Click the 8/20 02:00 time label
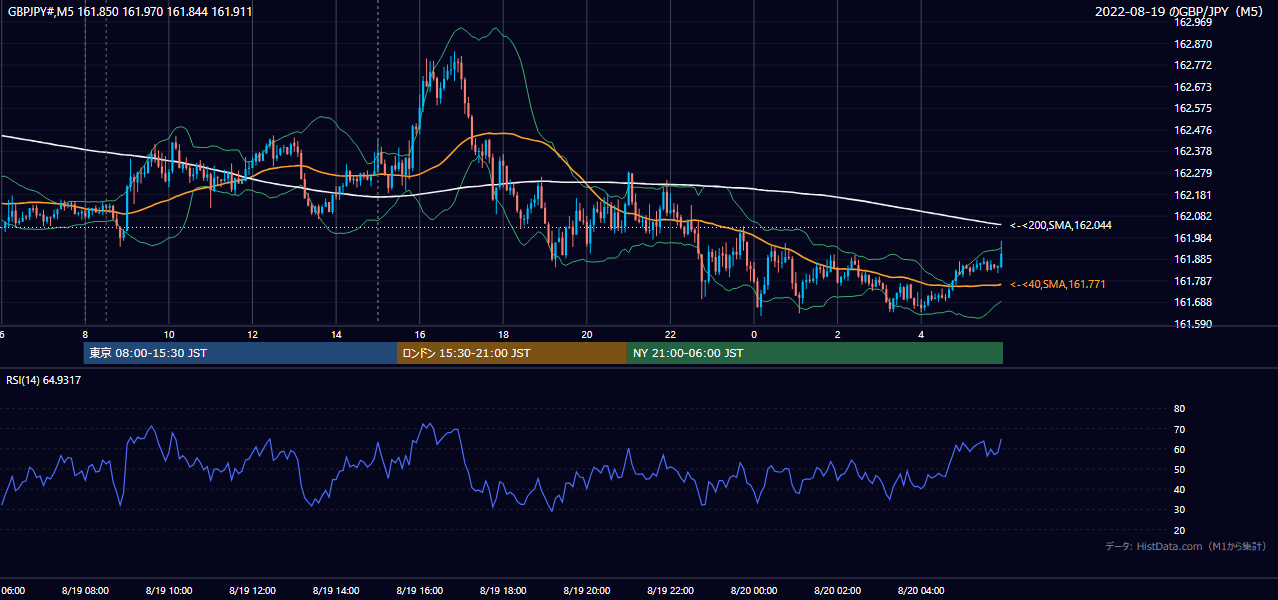This screenshot has height=600, width=1278. point(838,591)
